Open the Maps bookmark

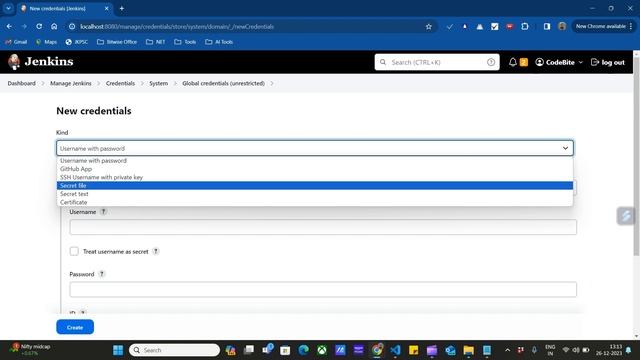[46, 42]
